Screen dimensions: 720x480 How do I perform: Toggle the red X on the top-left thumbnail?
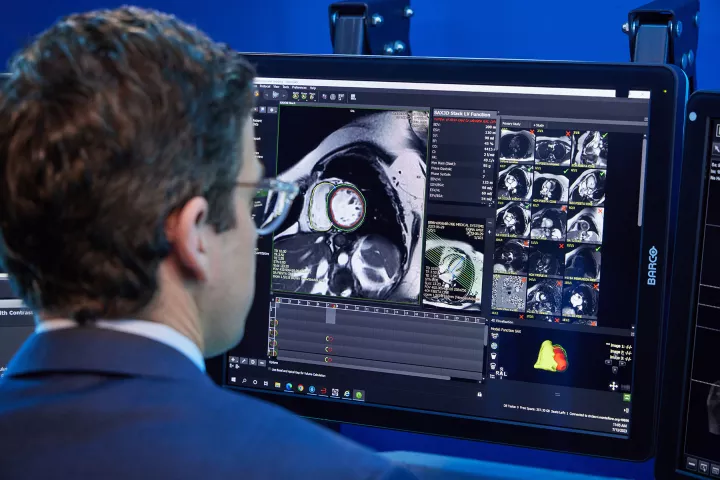point(532,132)
